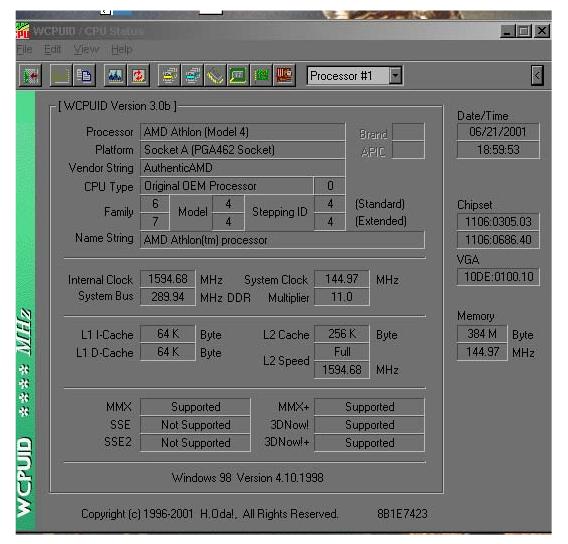Open the yellow stacked-cards toolbar icon
The image size is (568, 544).
[169, 76]
